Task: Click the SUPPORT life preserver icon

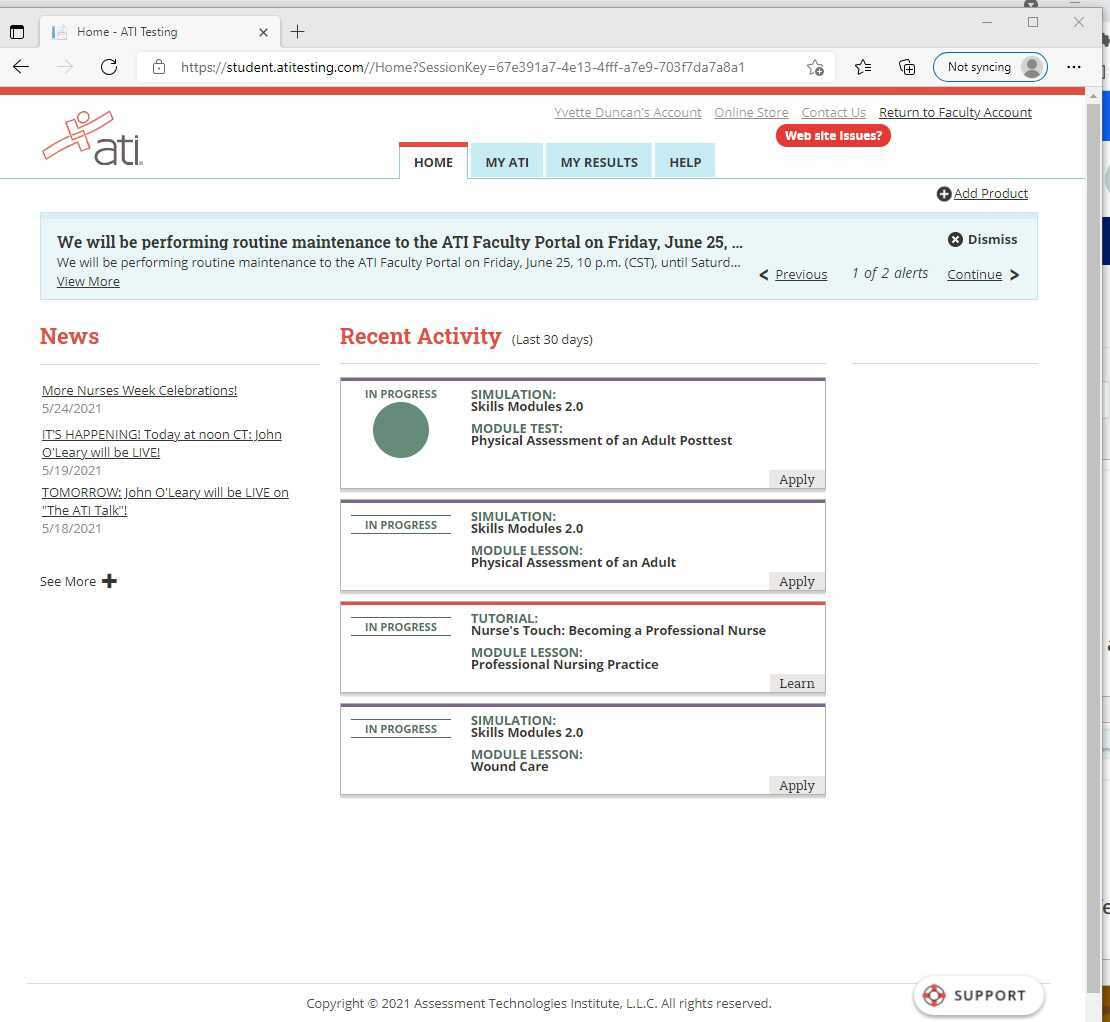Action: pos(936,995)
